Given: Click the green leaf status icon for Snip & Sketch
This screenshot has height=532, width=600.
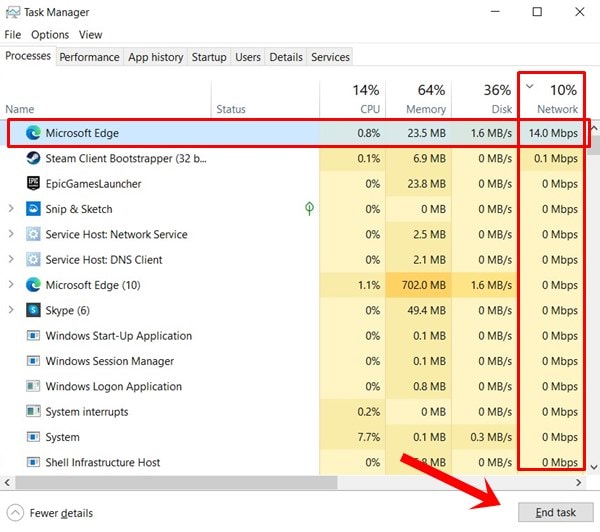Looking at the screenshot, I should pyautogui.click(x=309, y=209).
